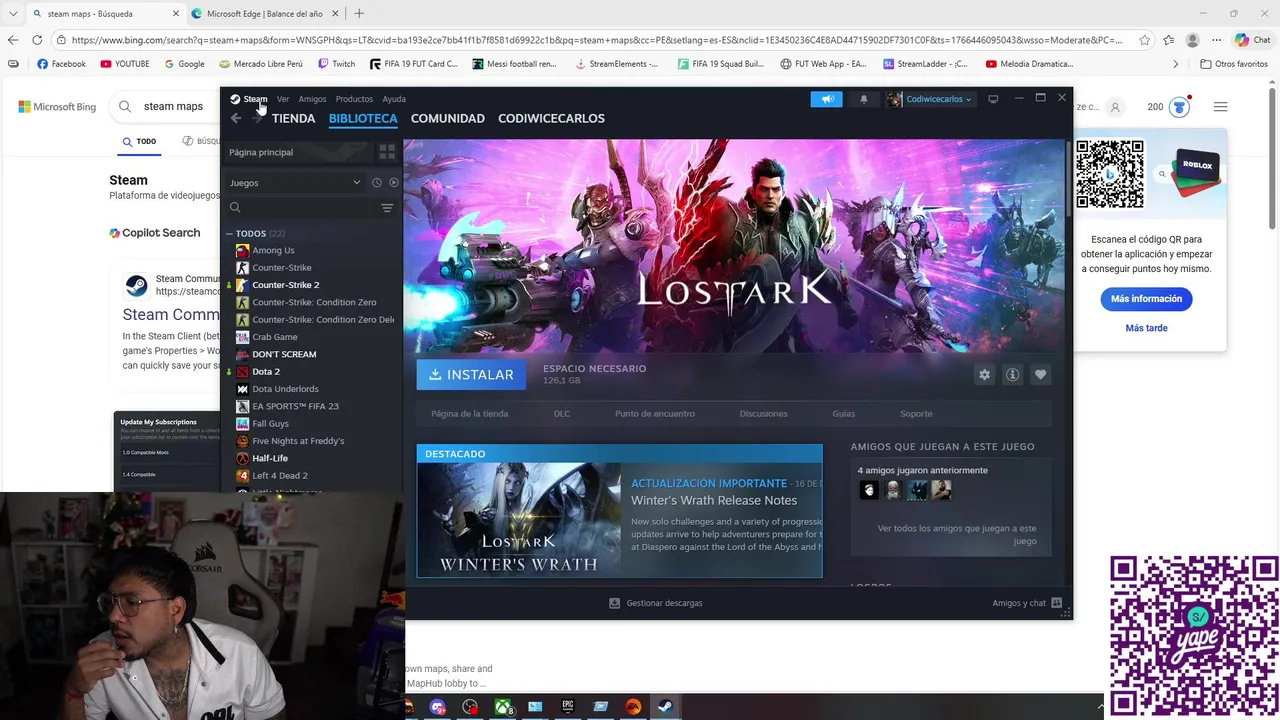Viewport: 1280px width, 720px height.
Task: Click Lost Ark DLC link
Action: [x=562, y=413]
